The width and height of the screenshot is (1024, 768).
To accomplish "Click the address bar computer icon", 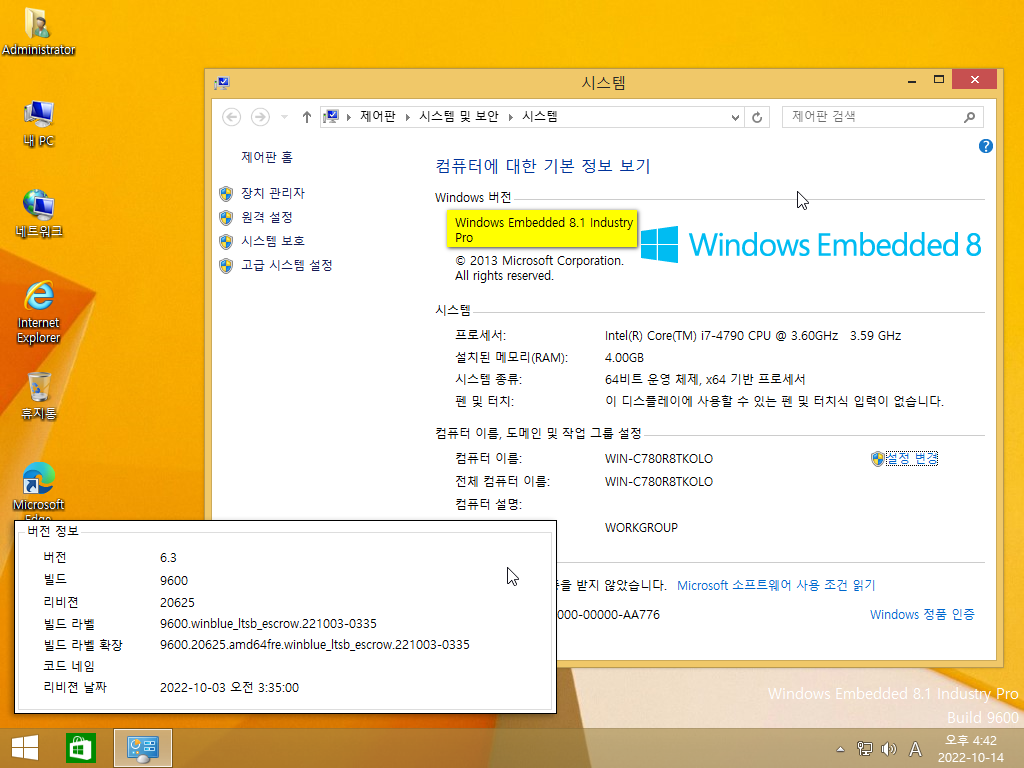I will 331,117.
